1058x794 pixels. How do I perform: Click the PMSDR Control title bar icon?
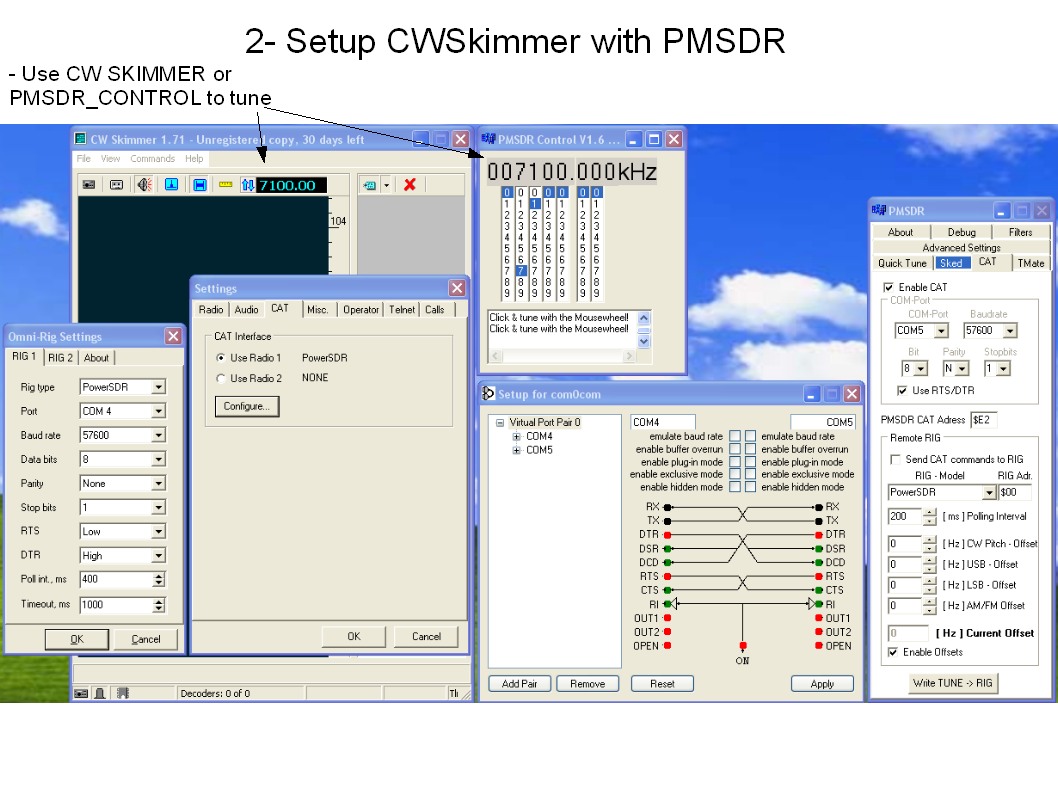489,139
